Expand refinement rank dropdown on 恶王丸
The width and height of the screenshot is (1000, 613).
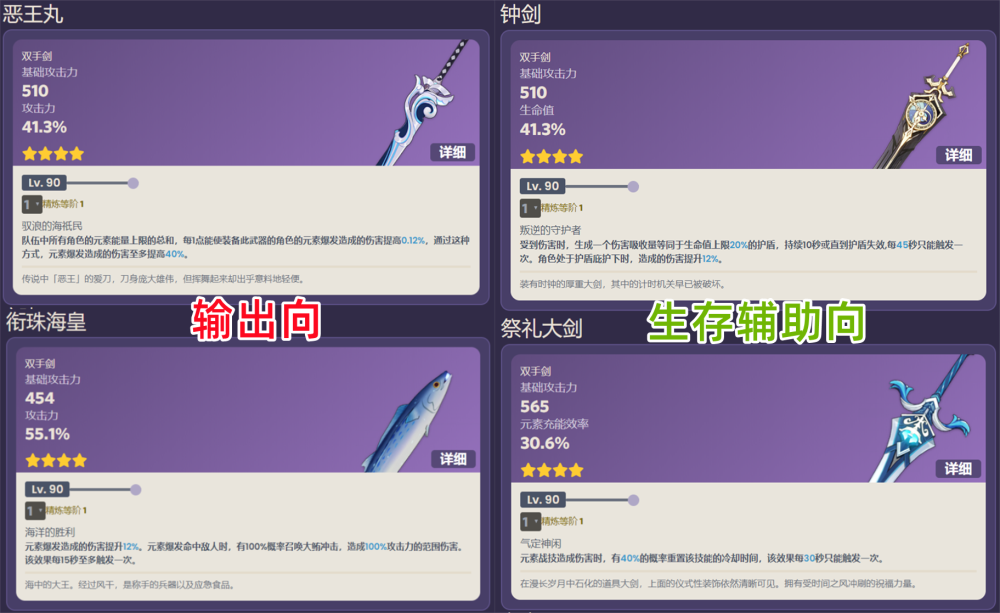[32, 204]
